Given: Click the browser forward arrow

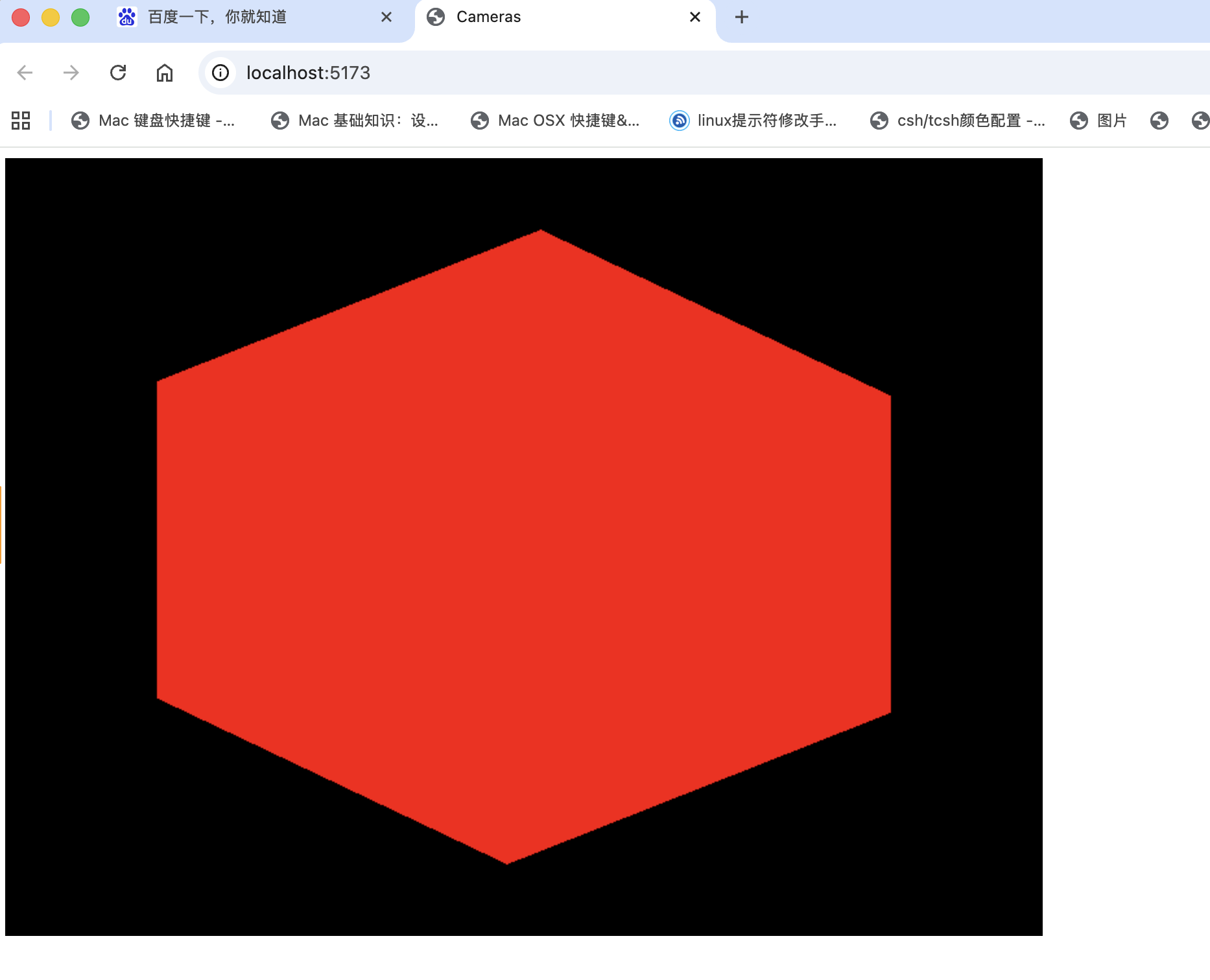Looking at the screenshot, I should 71,73.
